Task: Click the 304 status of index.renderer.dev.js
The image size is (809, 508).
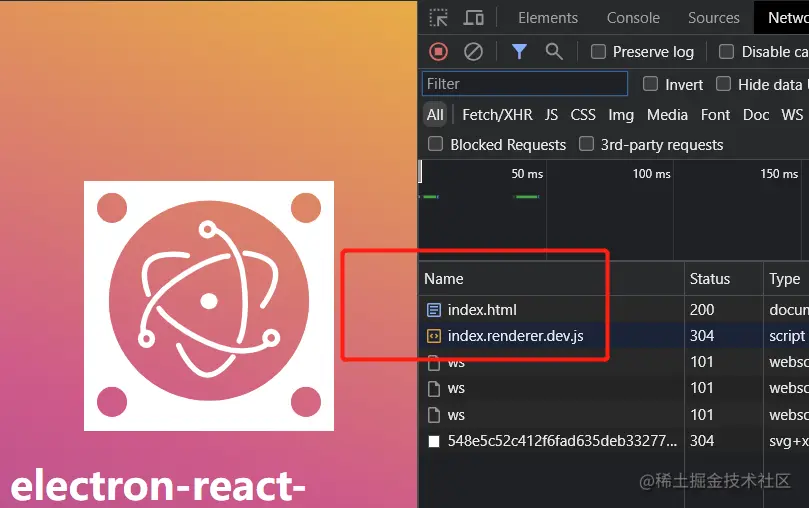Action: (x=702, y=336)
